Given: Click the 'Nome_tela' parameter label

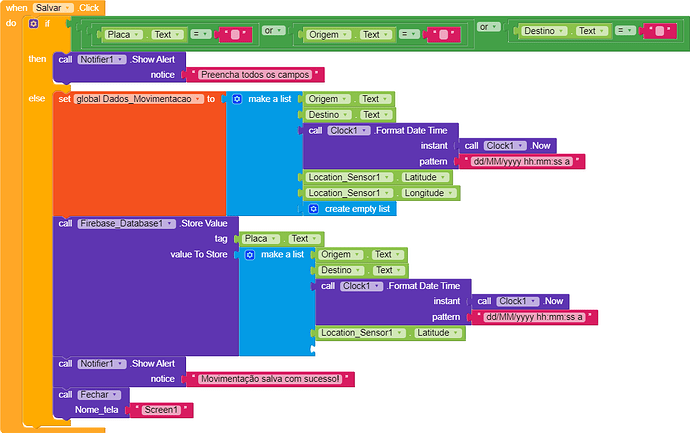Looking at the screenshot, I should (96, 410).
